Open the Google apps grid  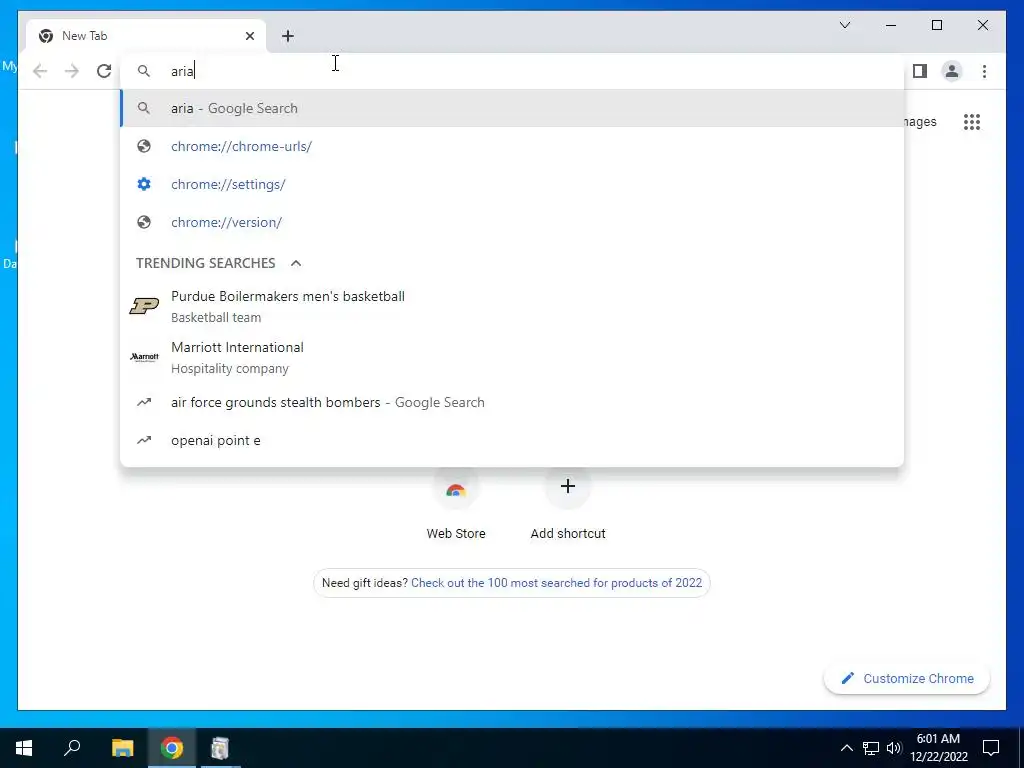pos(972,122)
